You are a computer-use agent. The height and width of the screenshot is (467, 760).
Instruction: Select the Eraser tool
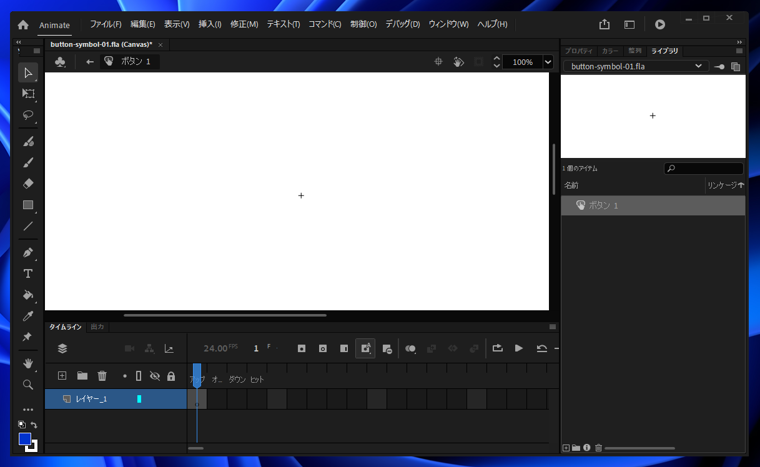point(28,184)
